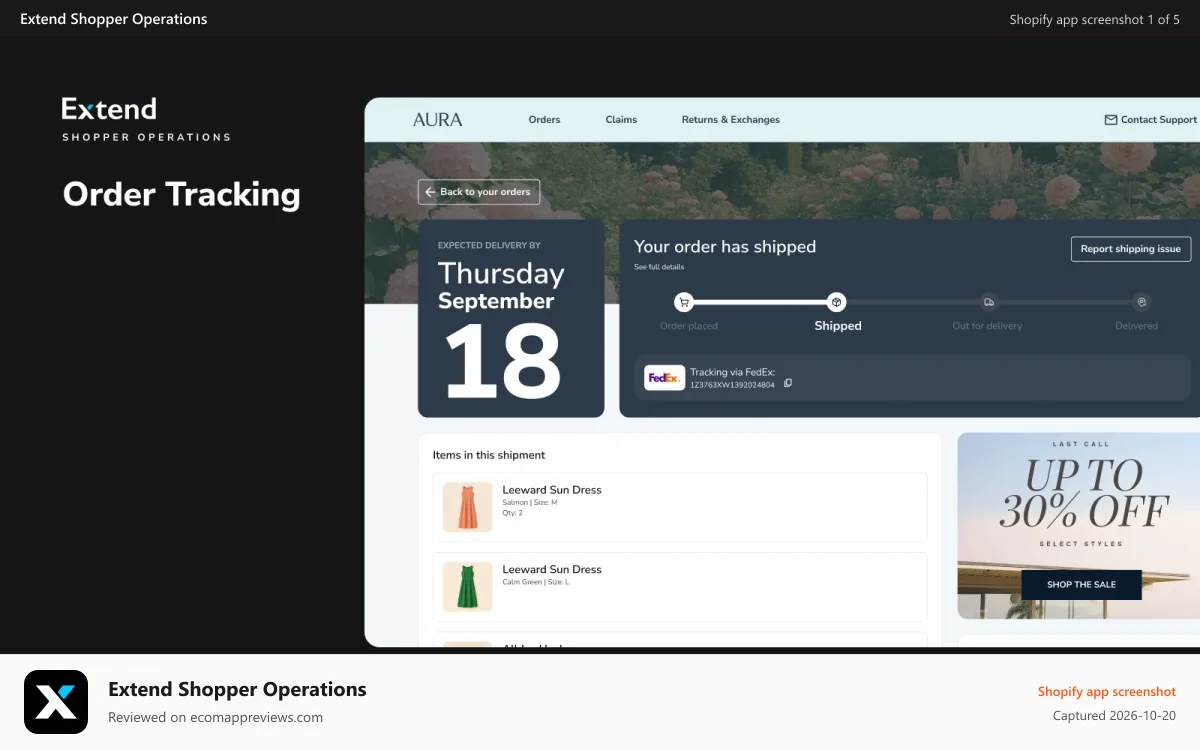Click the Qty: 2 text
This screenshot has height=750, width=1200.
click(512, 513)
